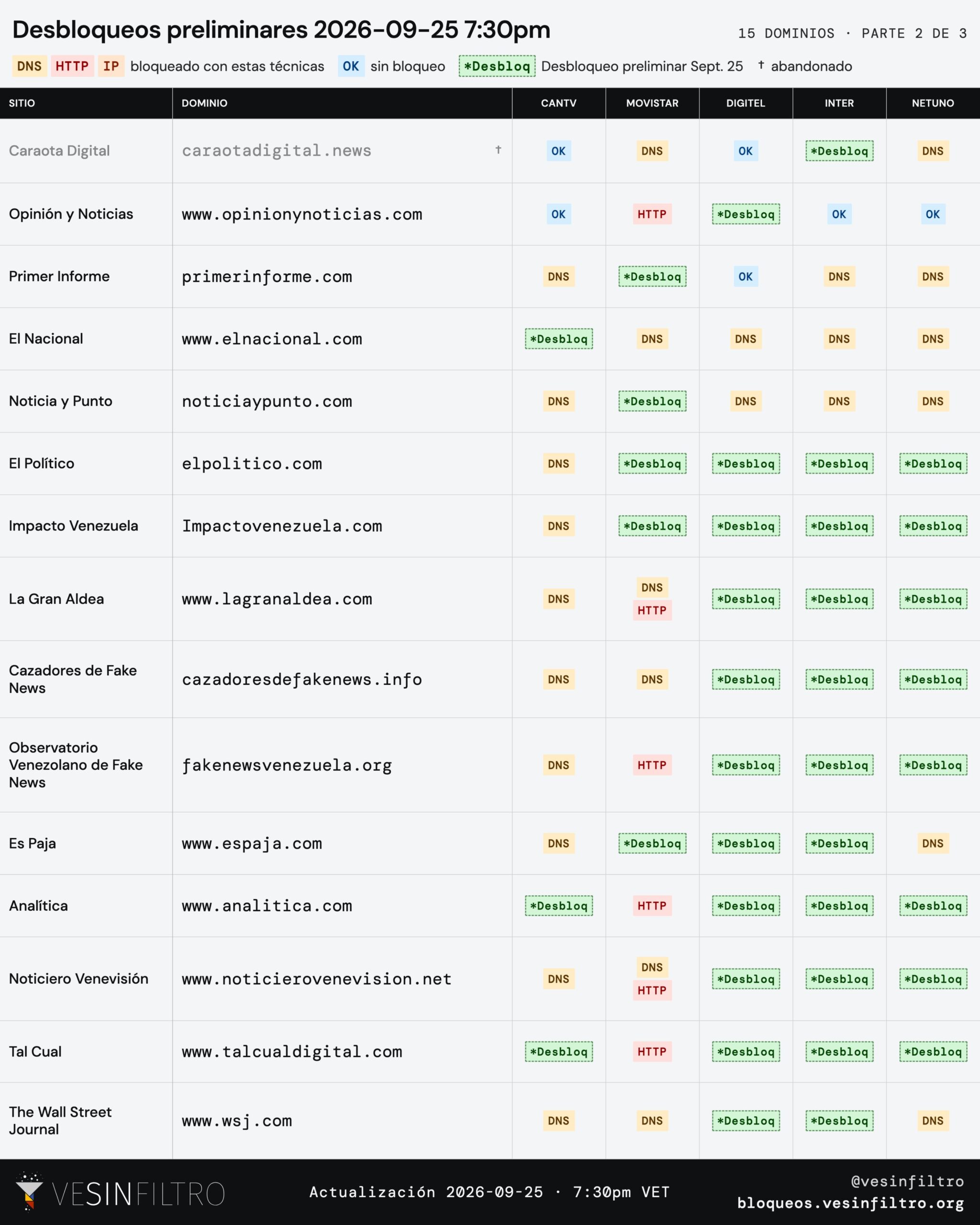Click Tal Cual's HTTP badge under MOVISTAR
The width and height of the screenshot is (980, 1225).
click(652, 1052)
